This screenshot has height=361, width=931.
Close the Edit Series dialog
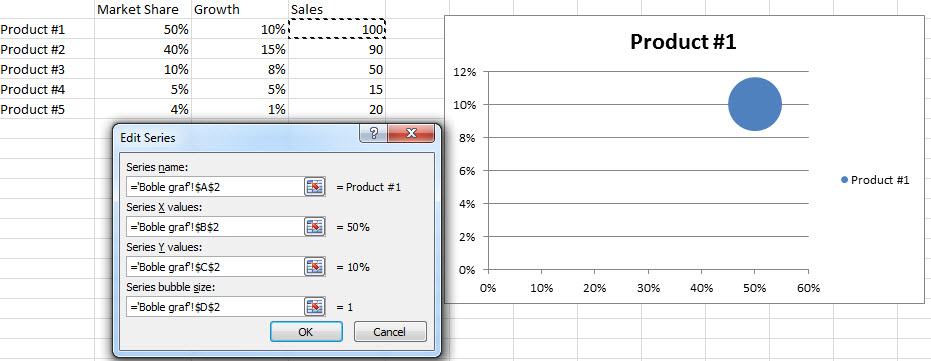point(410,133)
